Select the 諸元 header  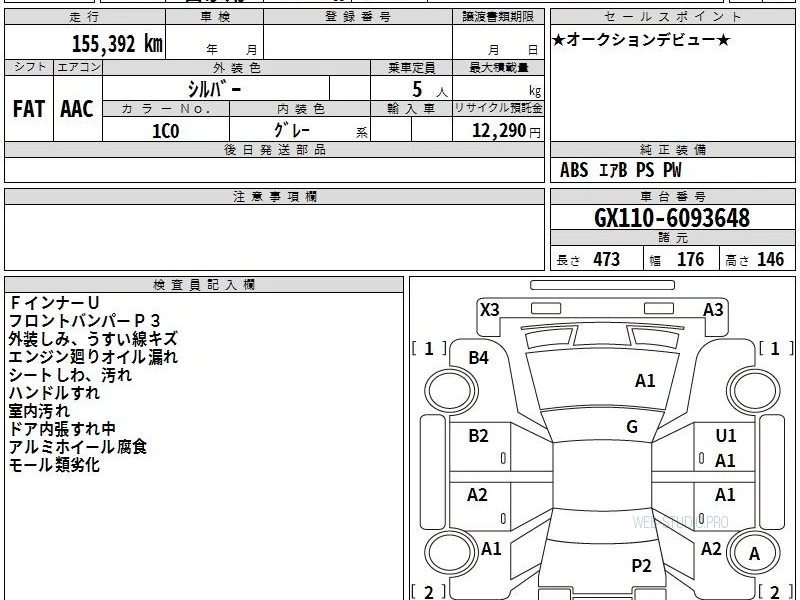pos(672,238)
